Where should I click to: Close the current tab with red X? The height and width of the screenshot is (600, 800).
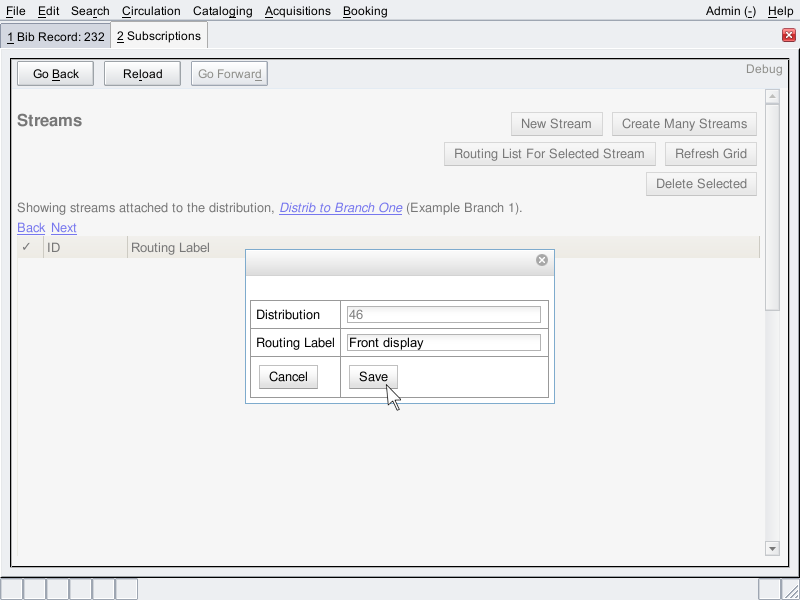click(x=788, y=35)
